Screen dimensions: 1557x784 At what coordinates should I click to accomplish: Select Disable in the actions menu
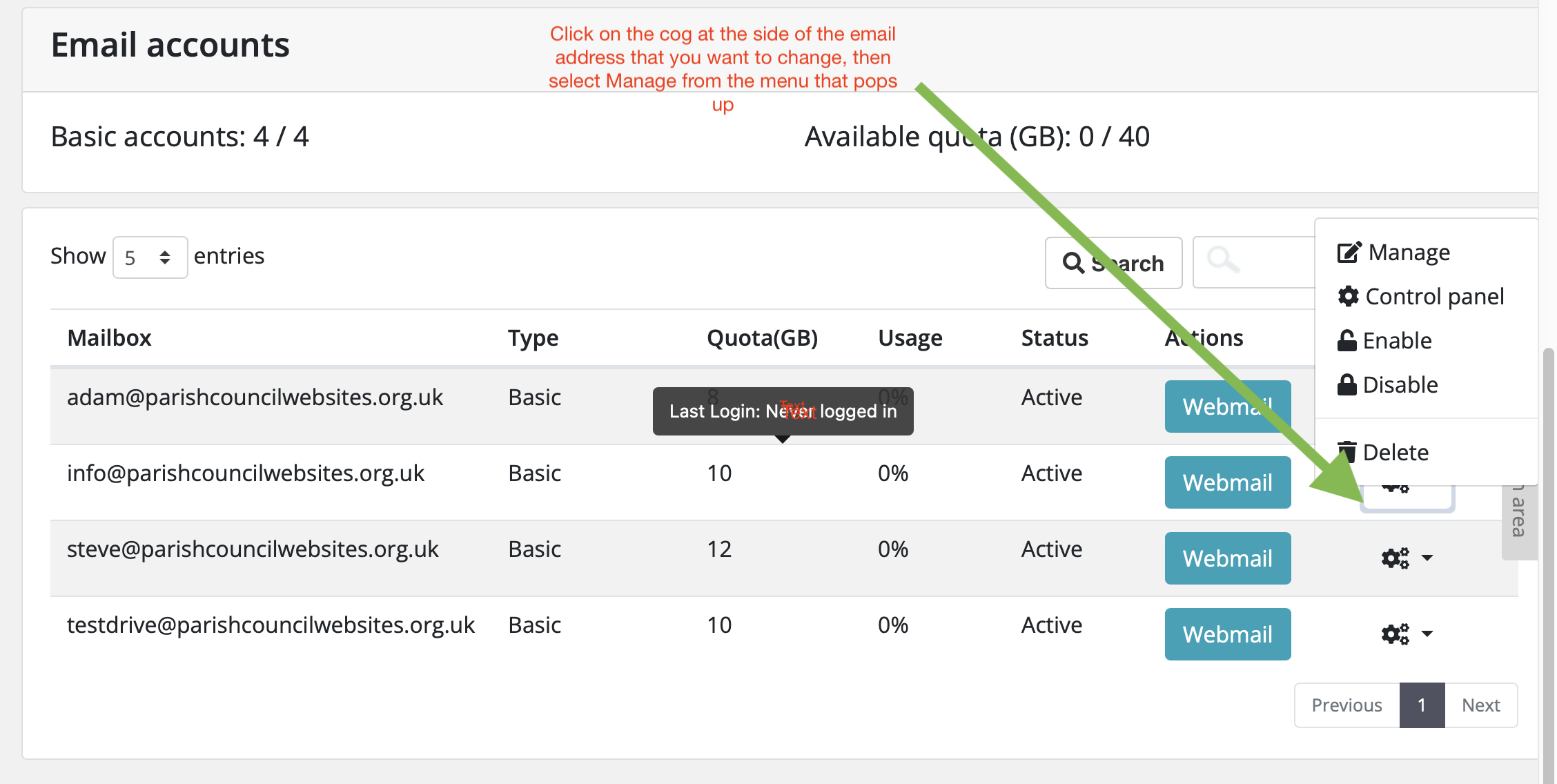click(x=1400, y=384)
